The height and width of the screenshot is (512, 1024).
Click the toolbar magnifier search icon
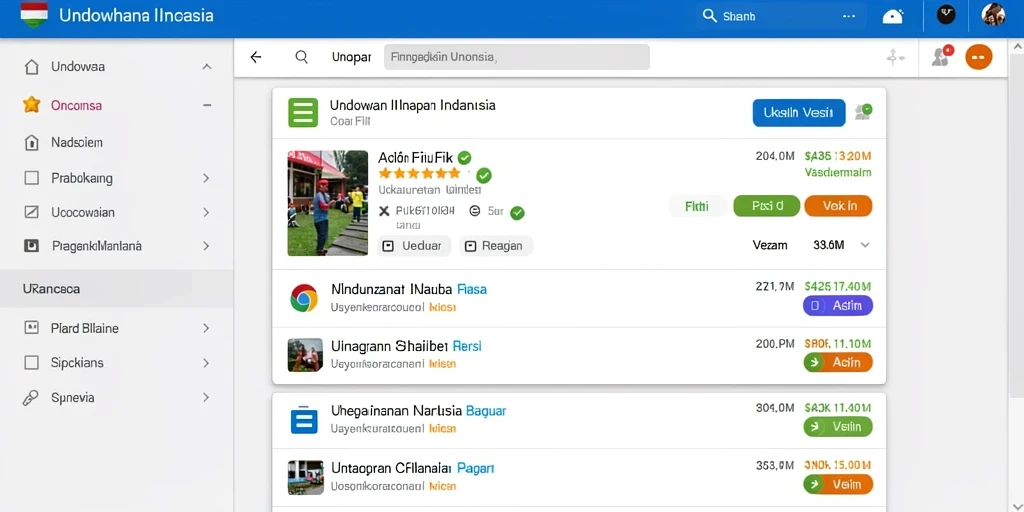(x=301, y=57)
